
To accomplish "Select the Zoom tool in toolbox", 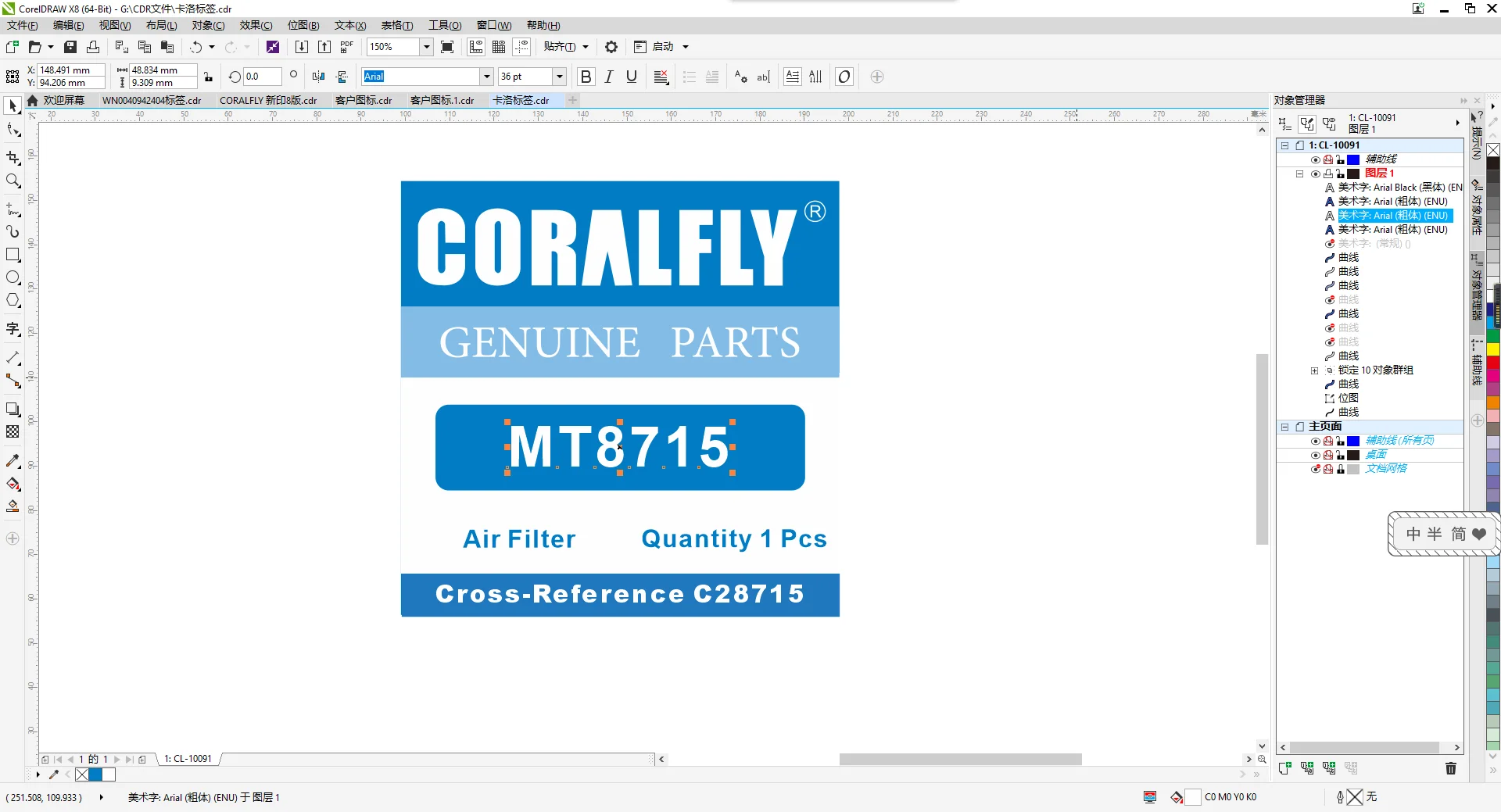I will pos(13,181).
